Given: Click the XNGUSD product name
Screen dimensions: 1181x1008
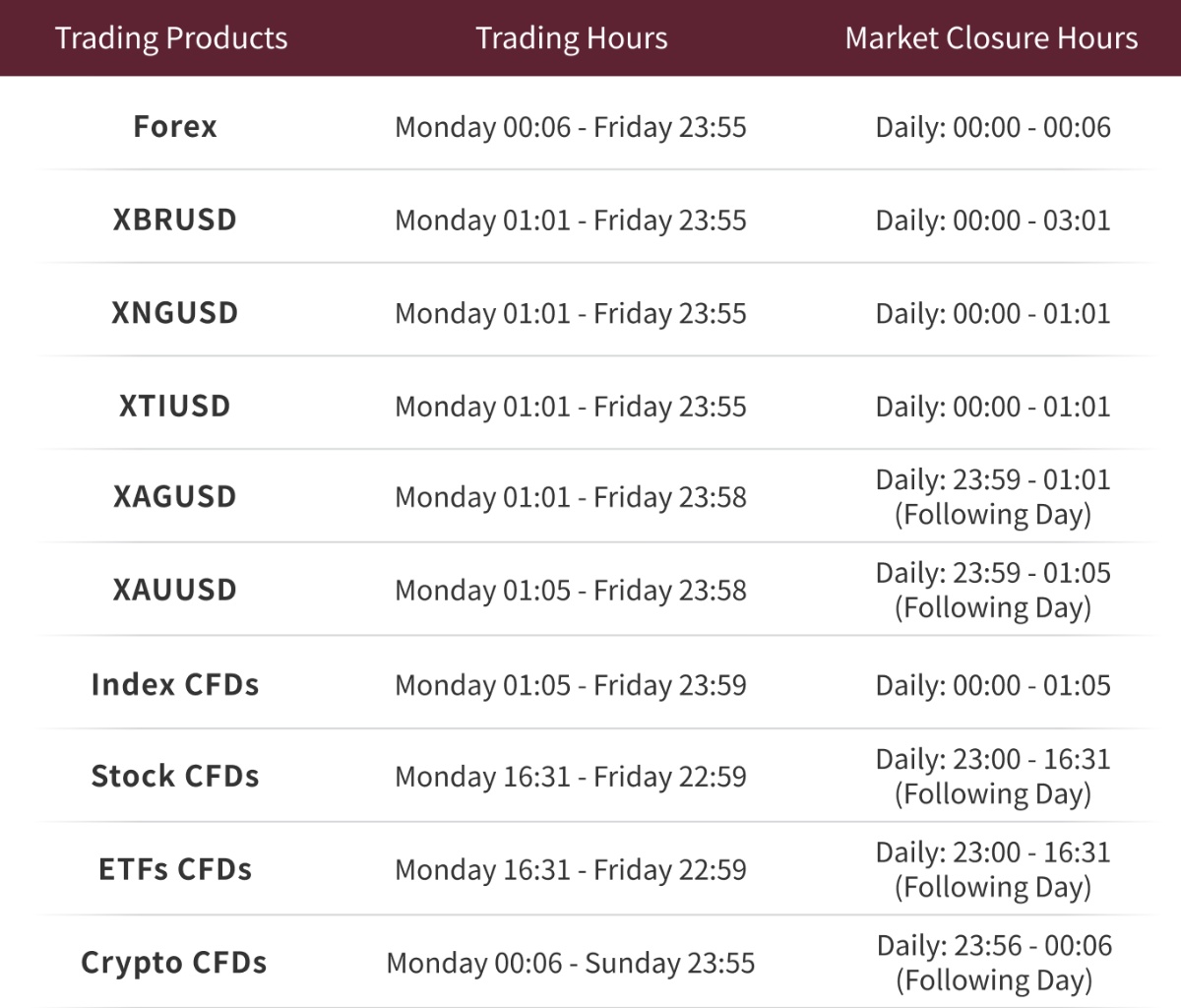Looking at the screenshot, I should pos(175,313).
